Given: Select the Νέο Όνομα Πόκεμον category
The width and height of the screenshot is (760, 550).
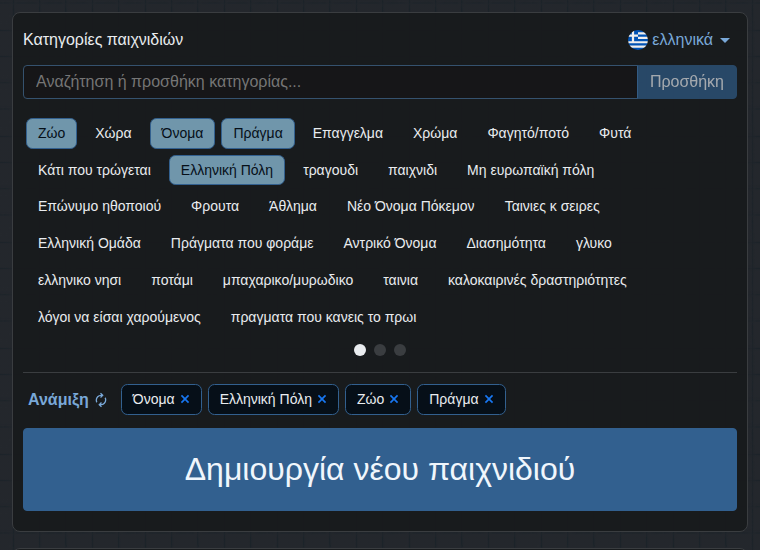Looking at the screenshot, I should pos(411,206).
